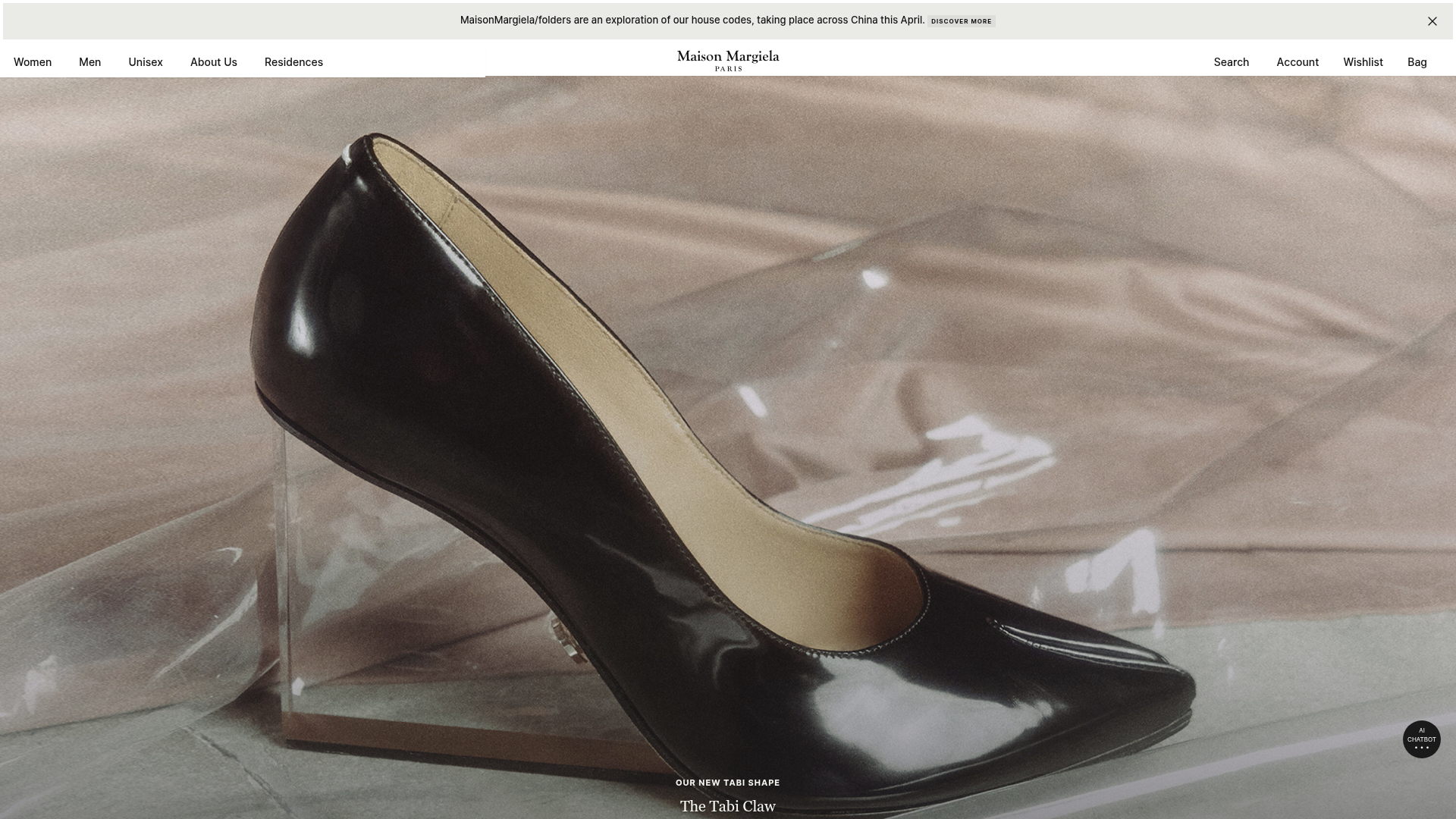Expand the Women navigation dropdown
This screenshot has width=1456, height=819.
(32, 61)
